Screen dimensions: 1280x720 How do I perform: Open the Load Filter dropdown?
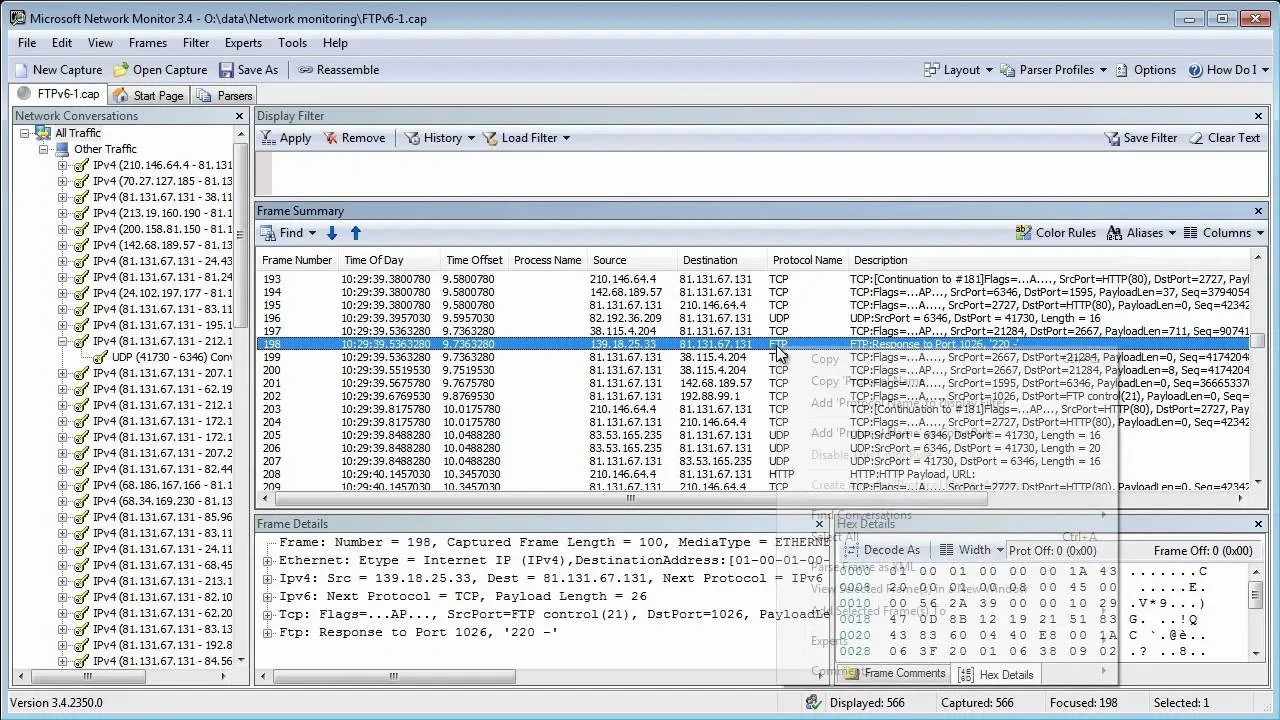526,138
